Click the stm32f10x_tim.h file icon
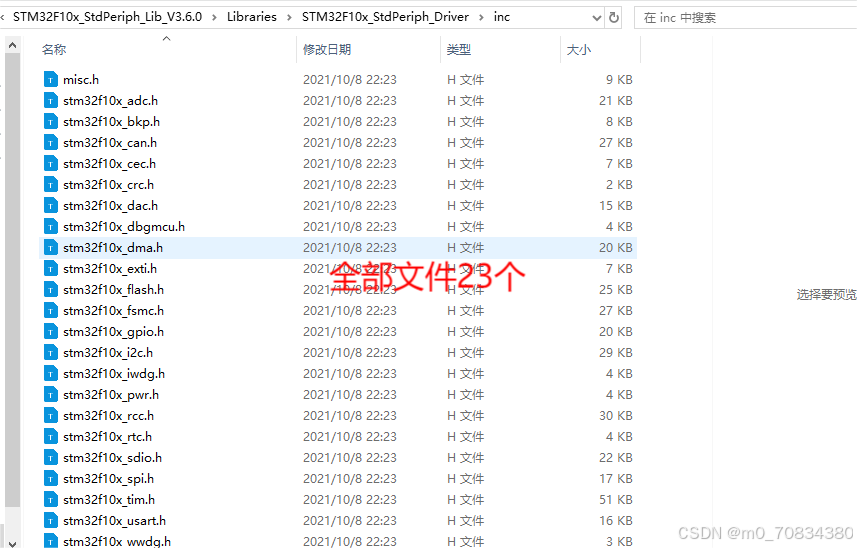Screen dimensions: 857x548 coord(50,500)
